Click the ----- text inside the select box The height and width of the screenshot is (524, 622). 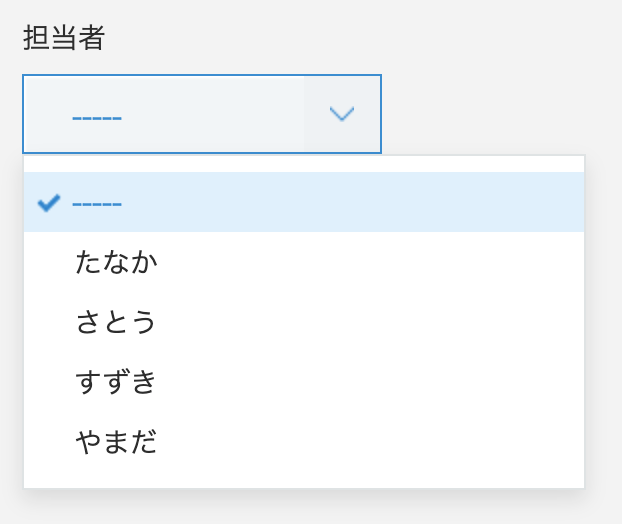tap(97, 117)
